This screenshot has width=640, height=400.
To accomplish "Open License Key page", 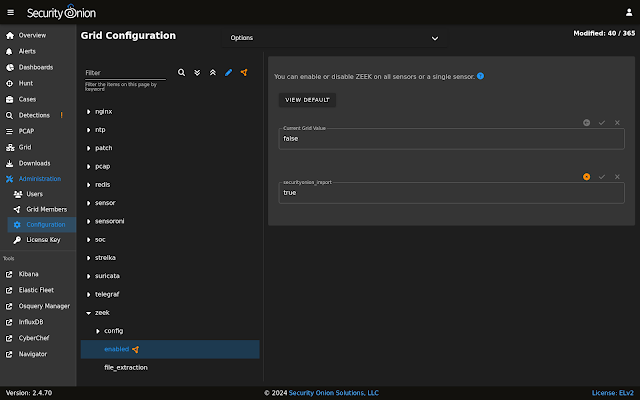I will [42, 240].
